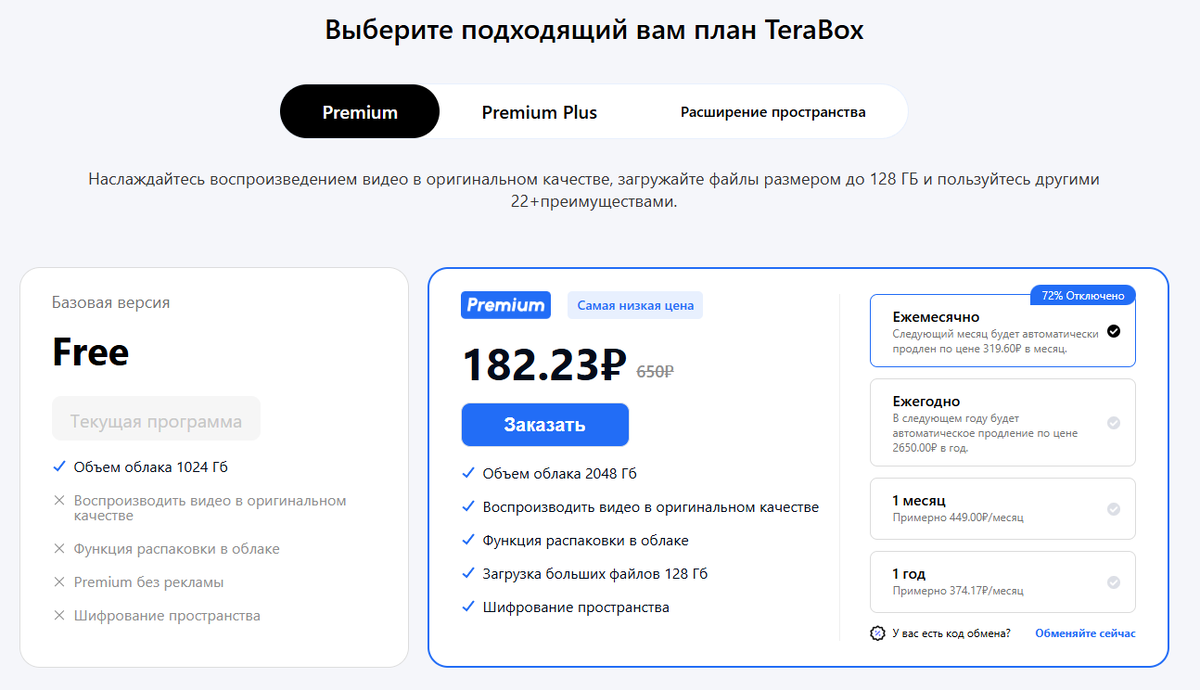Click the X next to "Premium без рекламы"

(57, 581)
